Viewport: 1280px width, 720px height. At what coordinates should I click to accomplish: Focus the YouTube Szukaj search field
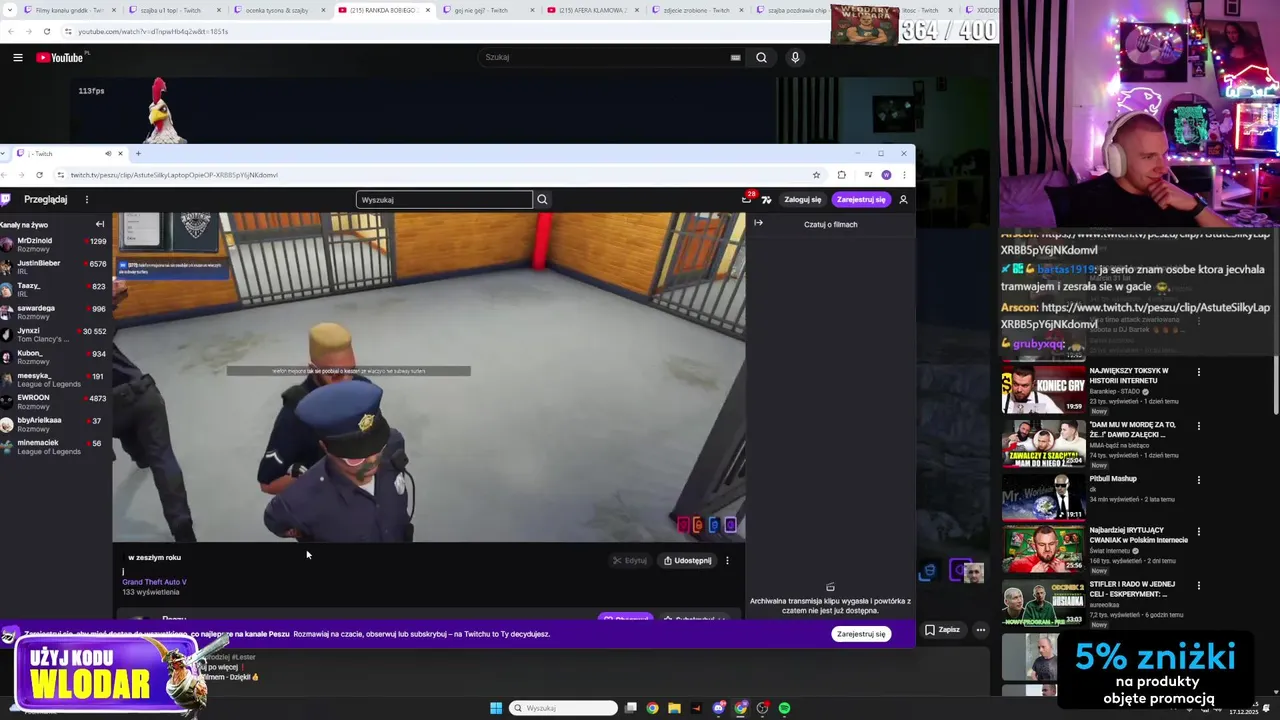click(x=610, y=58)
